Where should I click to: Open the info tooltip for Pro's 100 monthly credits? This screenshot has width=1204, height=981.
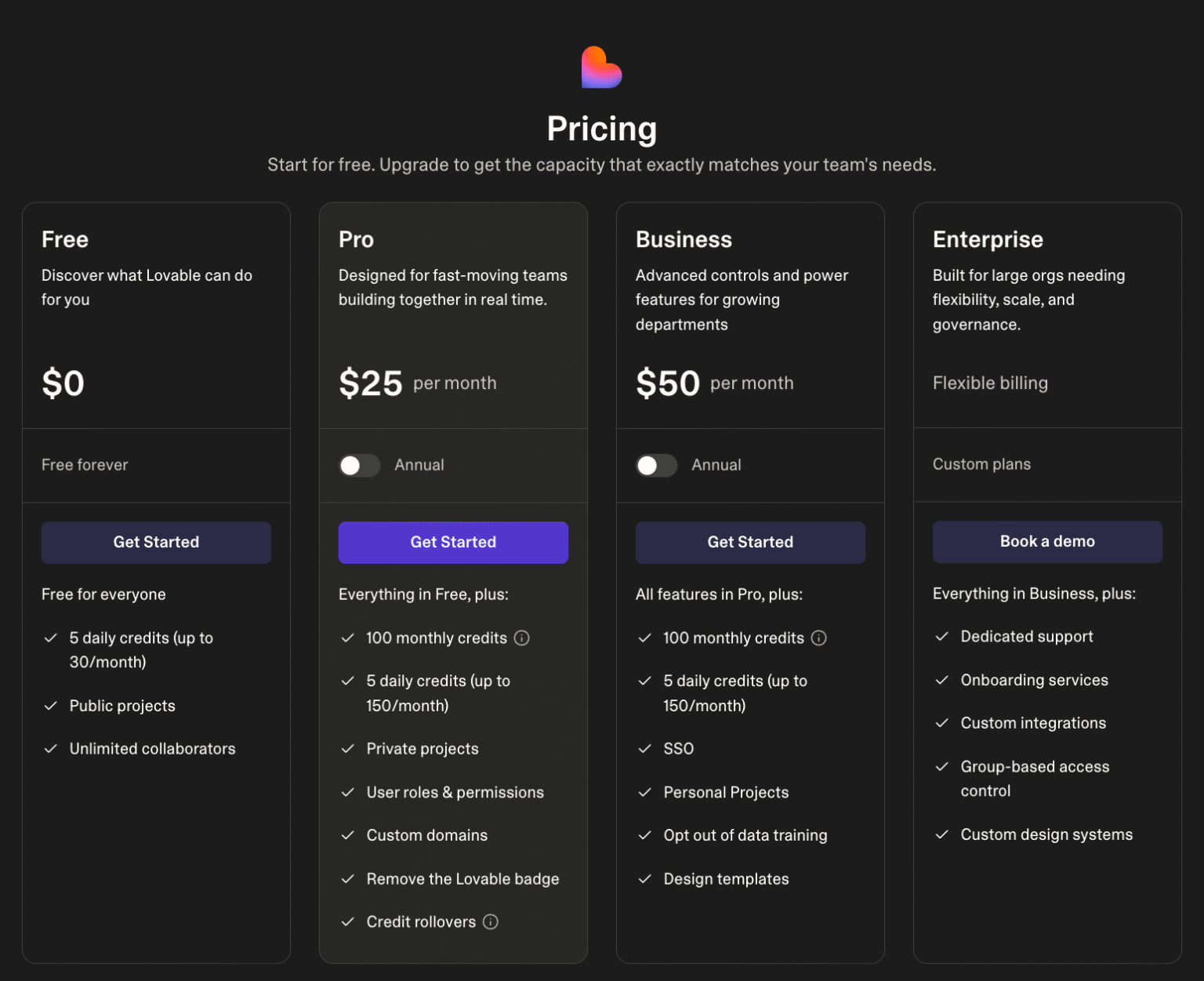[521, 638]
